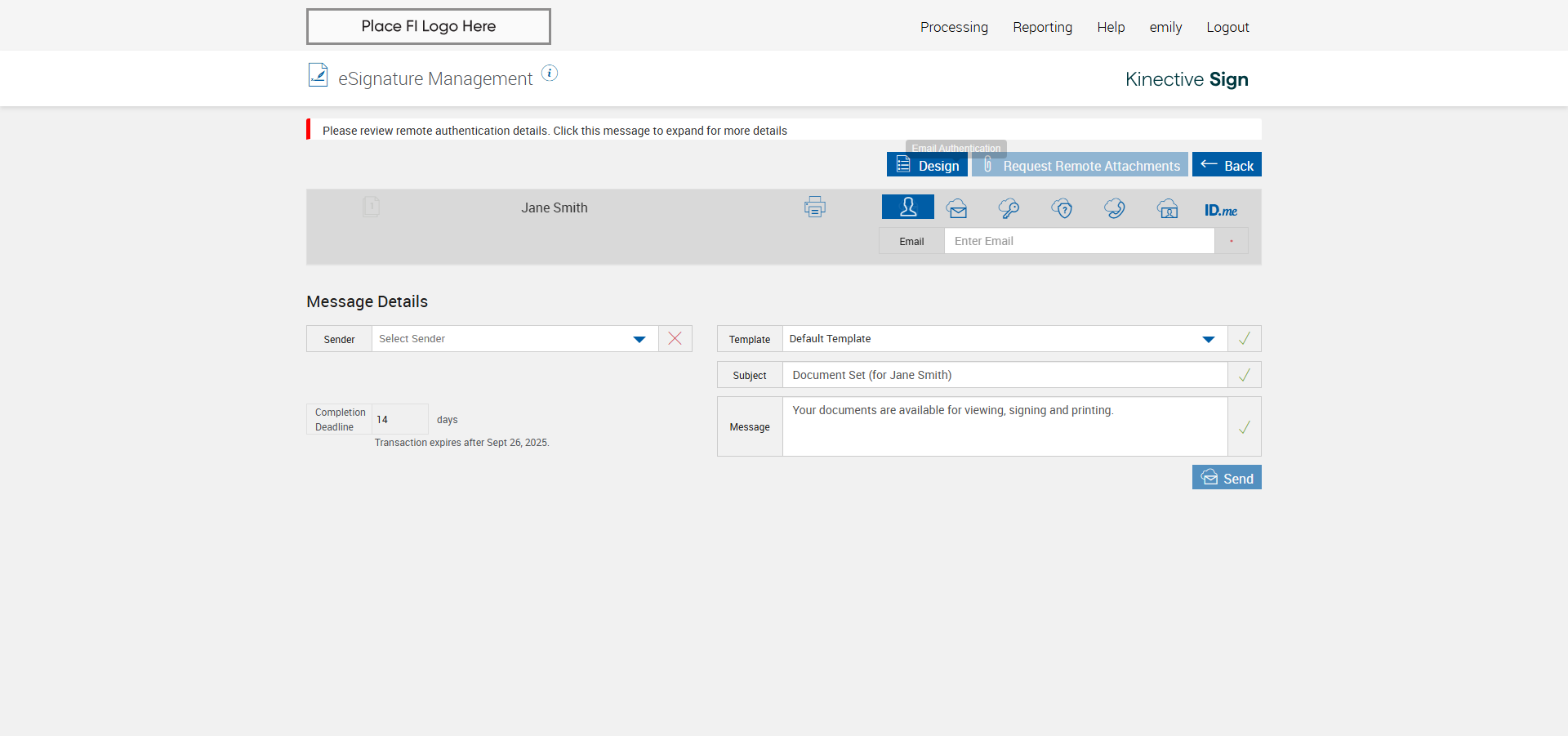
Task: Choose the shield question mark authentication icon
Action: pos(1062,208)
